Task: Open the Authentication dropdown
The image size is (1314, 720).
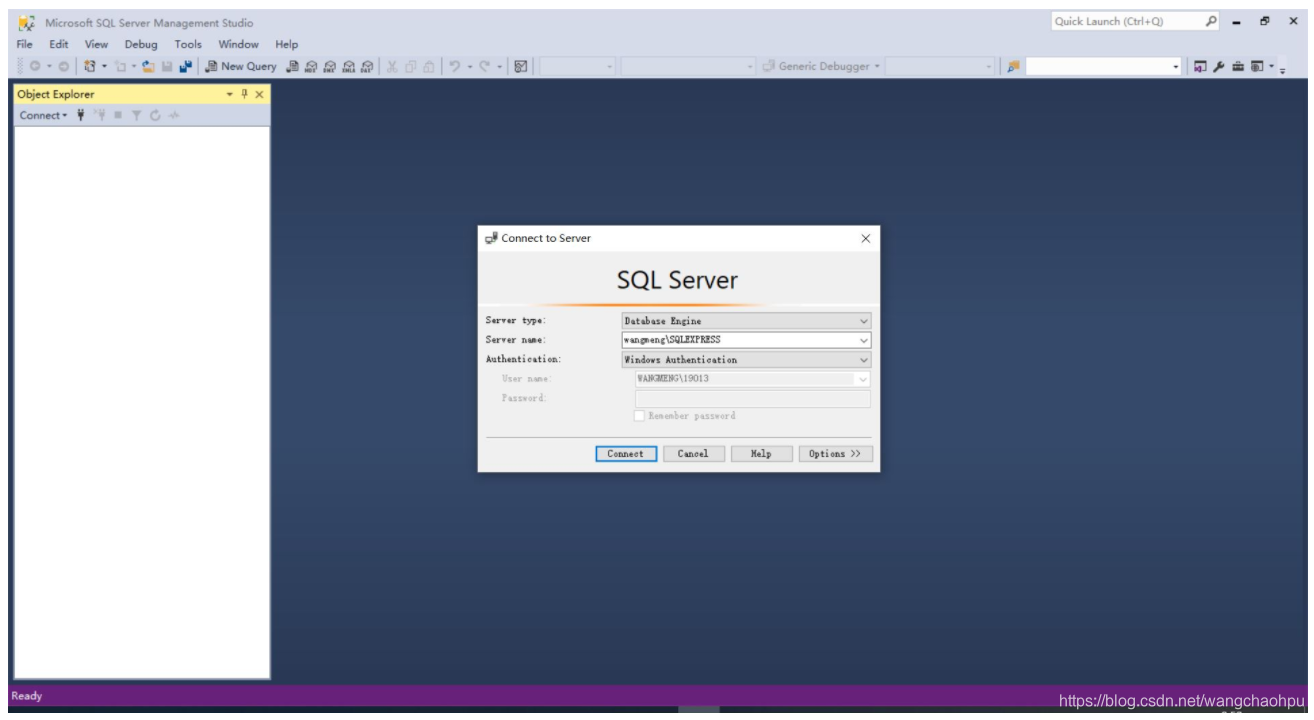Action: point(864,360)
